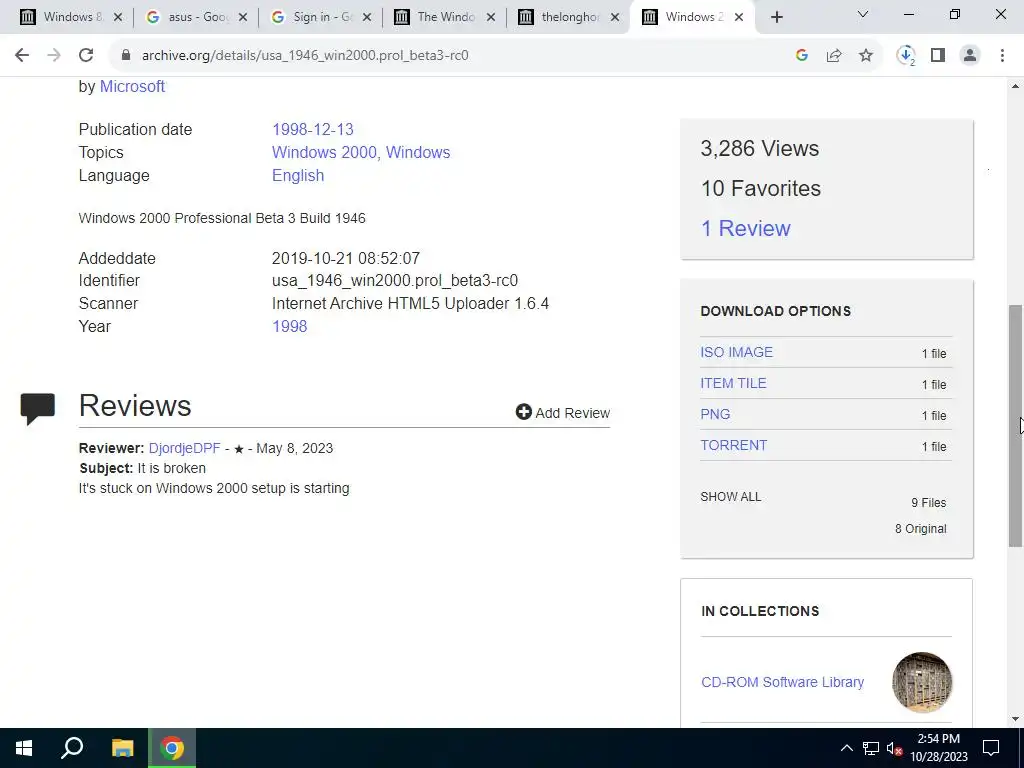Click the page vertical scrollbar thumb

point(1015,426)
